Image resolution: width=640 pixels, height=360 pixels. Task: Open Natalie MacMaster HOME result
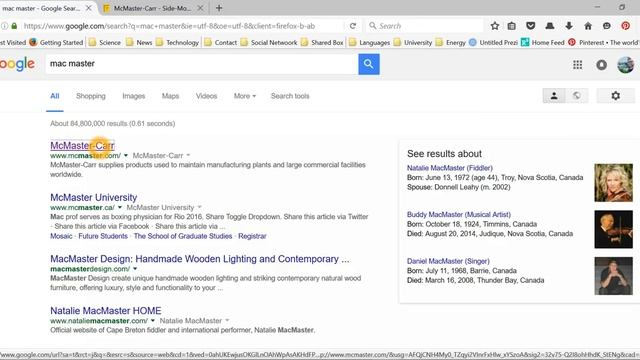106,311
